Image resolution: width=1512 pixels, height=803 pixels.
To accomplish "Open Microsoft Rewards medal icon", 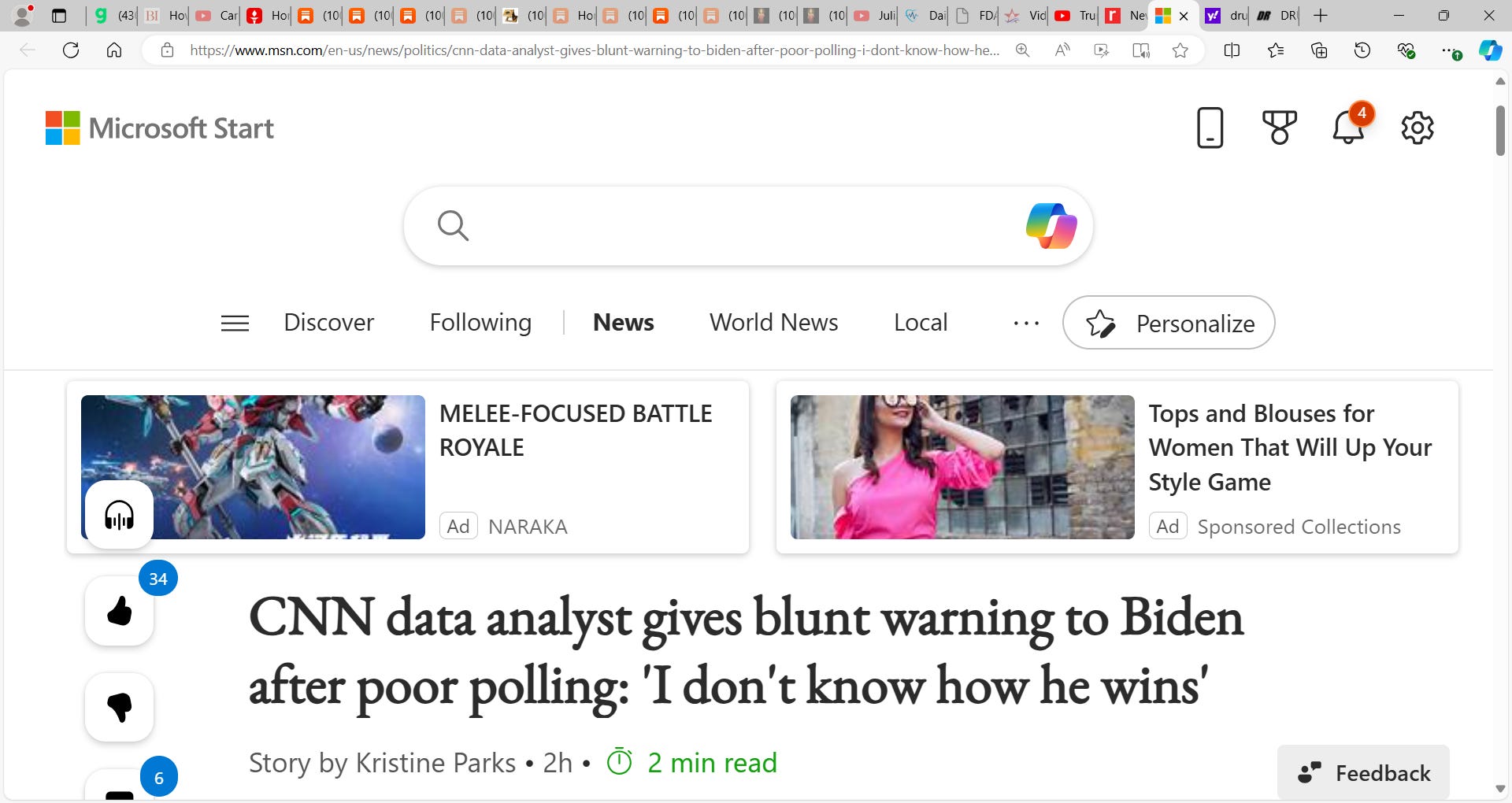I will [x=1279, y=128].
